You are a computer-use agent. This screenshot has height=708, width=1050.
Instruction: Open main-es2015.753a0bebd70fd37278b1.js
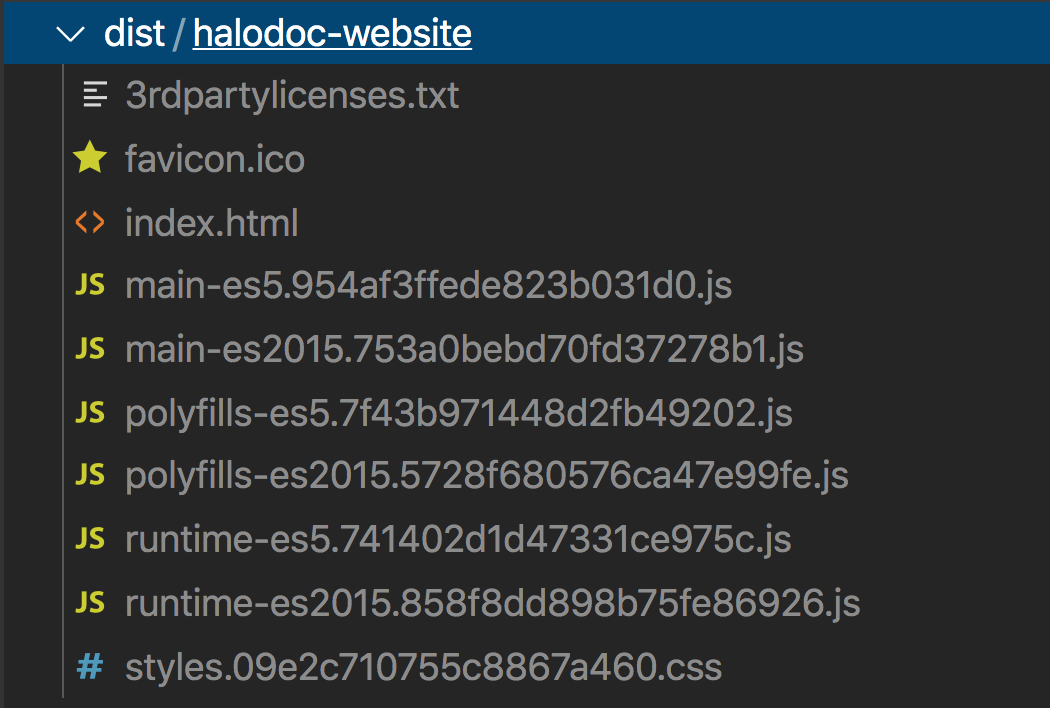[x=464, y=350]
